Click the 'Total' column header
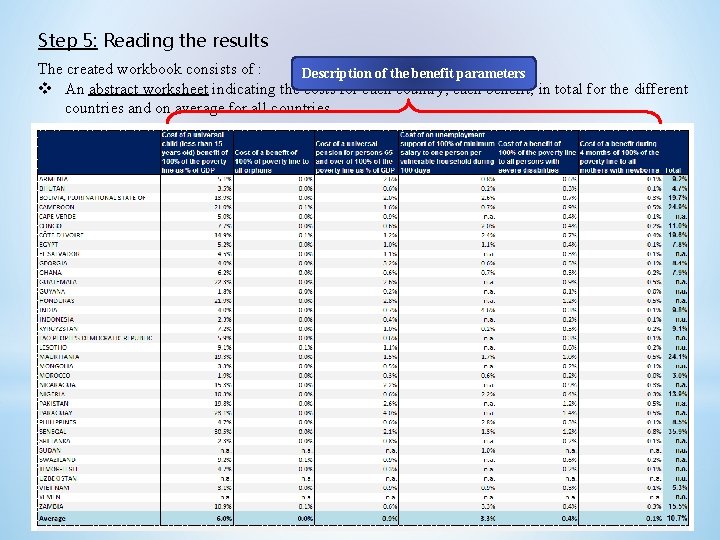Viewport: 720px width, 540px height. coord(673,170)
